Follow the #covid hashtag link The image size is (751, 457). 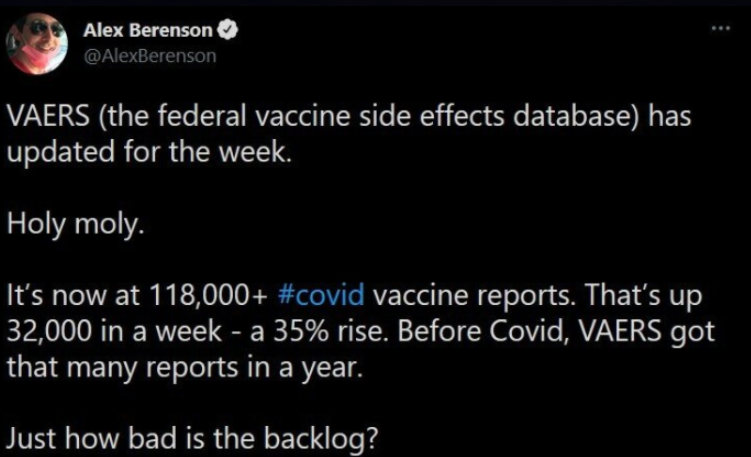coord(320,296)
